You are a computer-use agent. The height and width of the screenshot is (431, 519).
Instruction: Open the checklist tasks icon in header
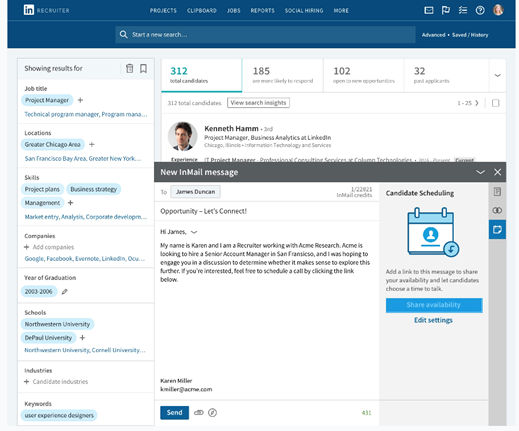463,10
